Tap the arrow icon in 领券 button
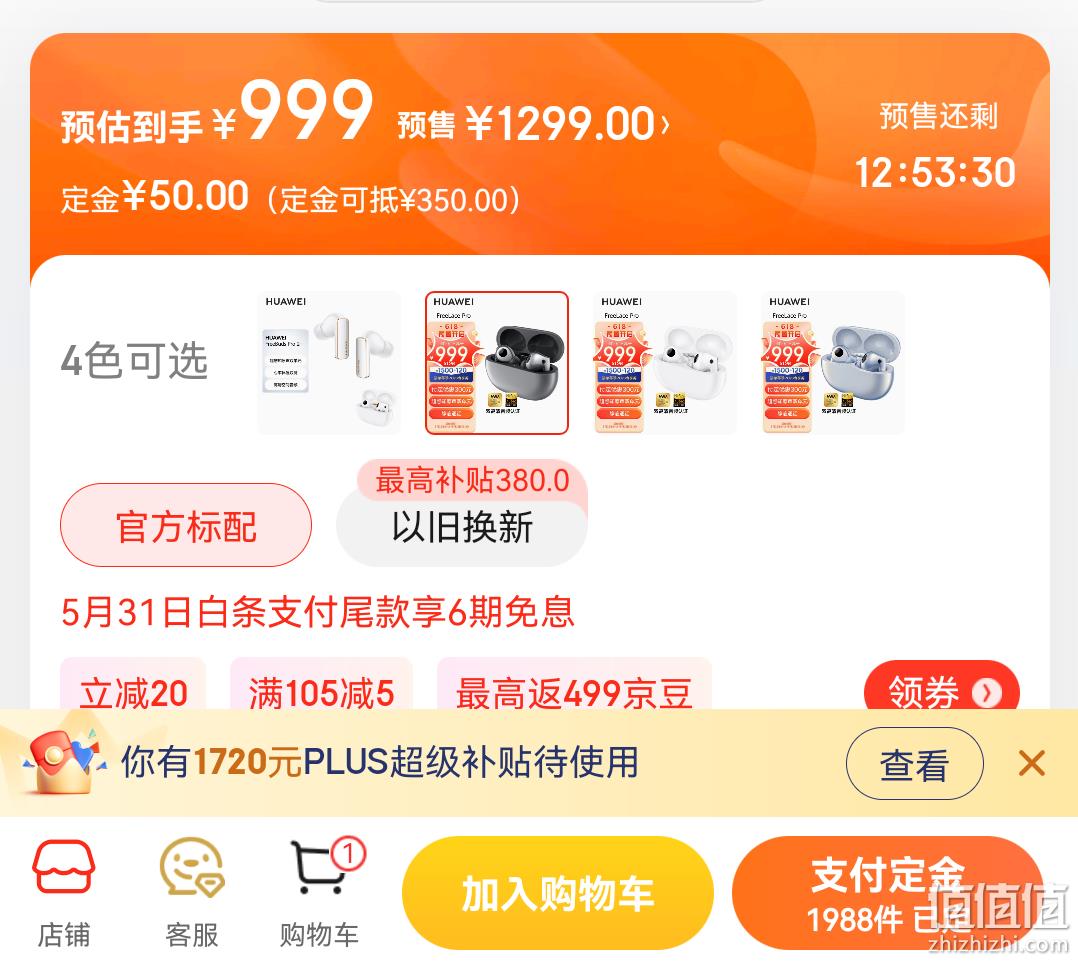 click(987, 693)
